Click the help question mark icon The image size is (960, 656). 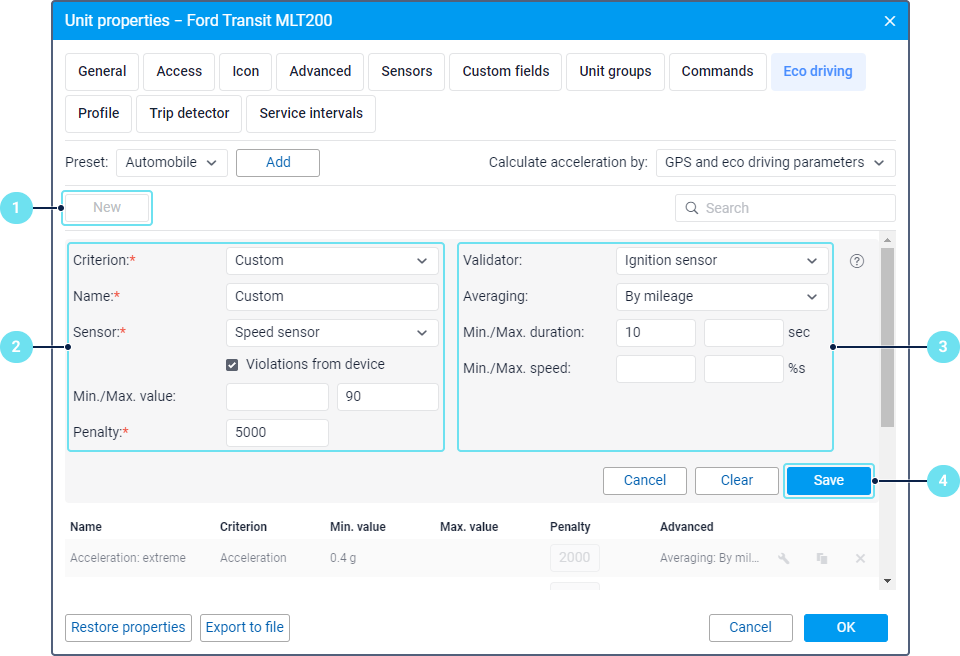coord(857,261)
